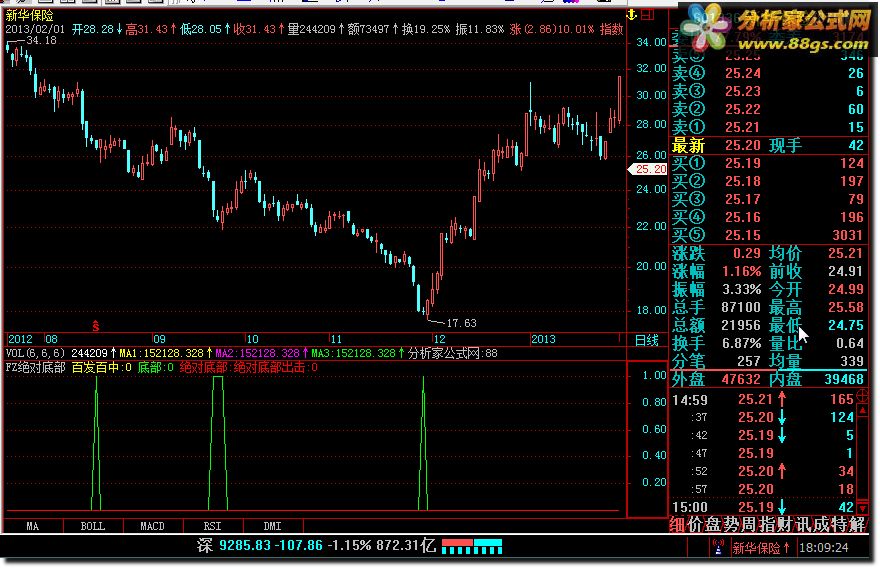This screenshot has width=880, height=568.
Task: Select the 财 tab in the quote panel
Action: pyautogui.click(x=785, y=524)
